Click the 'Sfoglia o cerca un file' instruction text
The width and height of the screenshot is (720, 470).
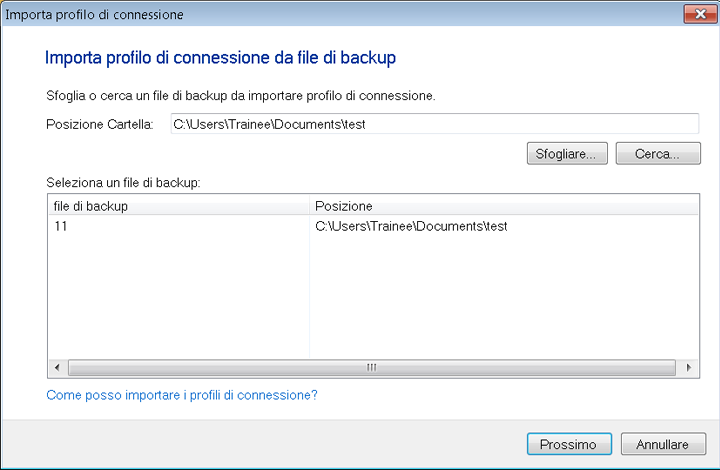(x=241, y=96)
